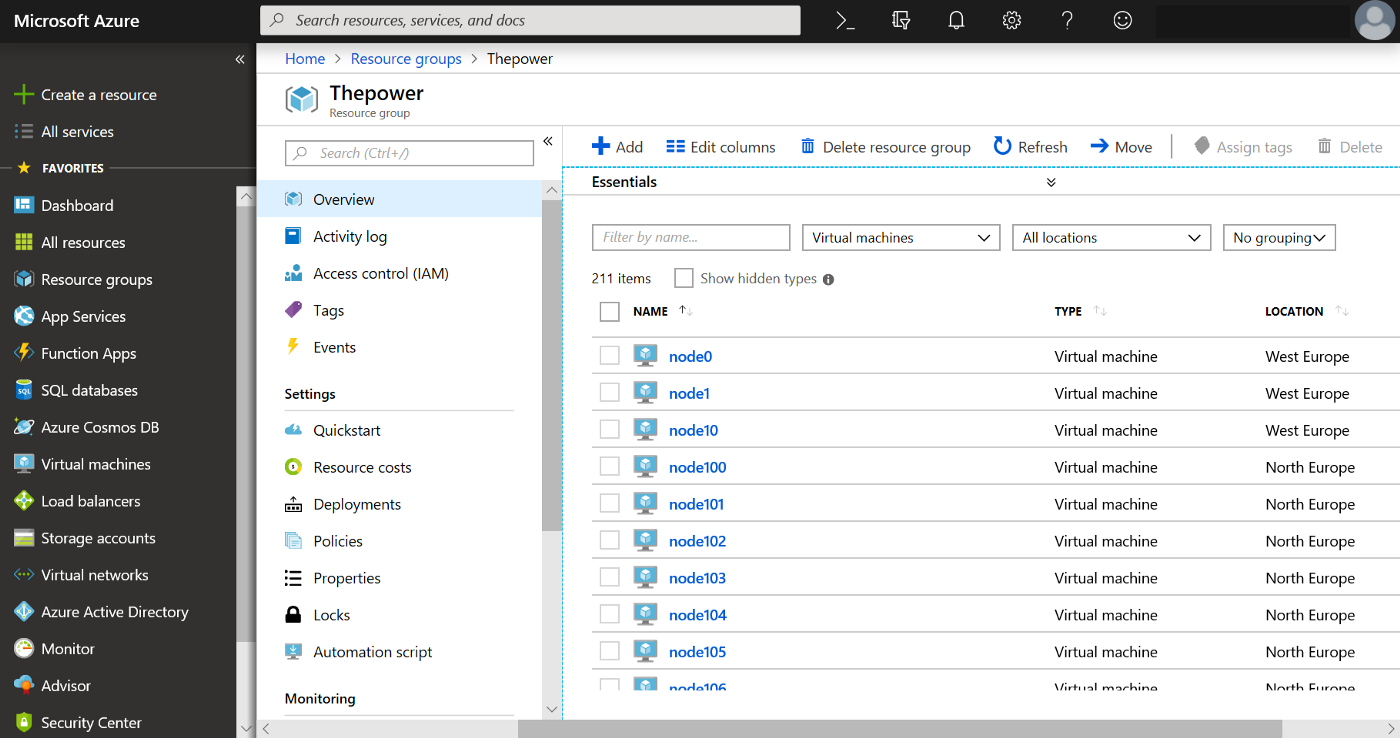Viewport: 1400px width, 738px height.
Task: Check the box for node100
Action: (x=610, y=467)
